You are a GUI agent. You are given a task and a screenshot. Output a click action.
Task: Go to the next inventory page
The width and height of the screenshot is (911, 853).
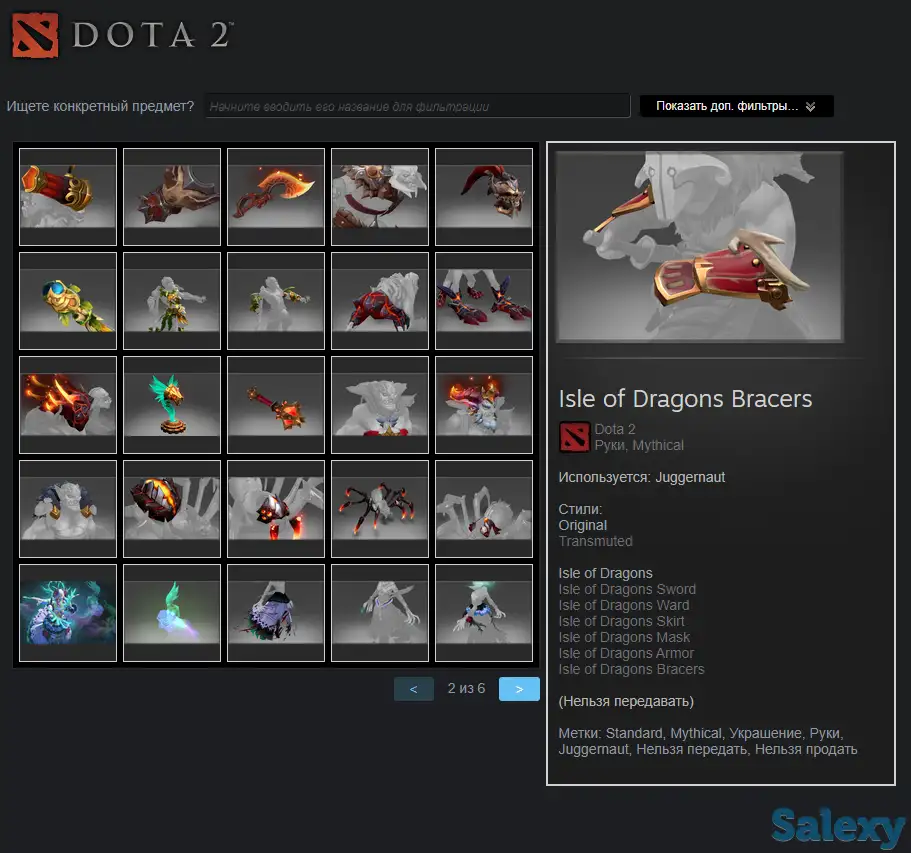tap(519, 689)
